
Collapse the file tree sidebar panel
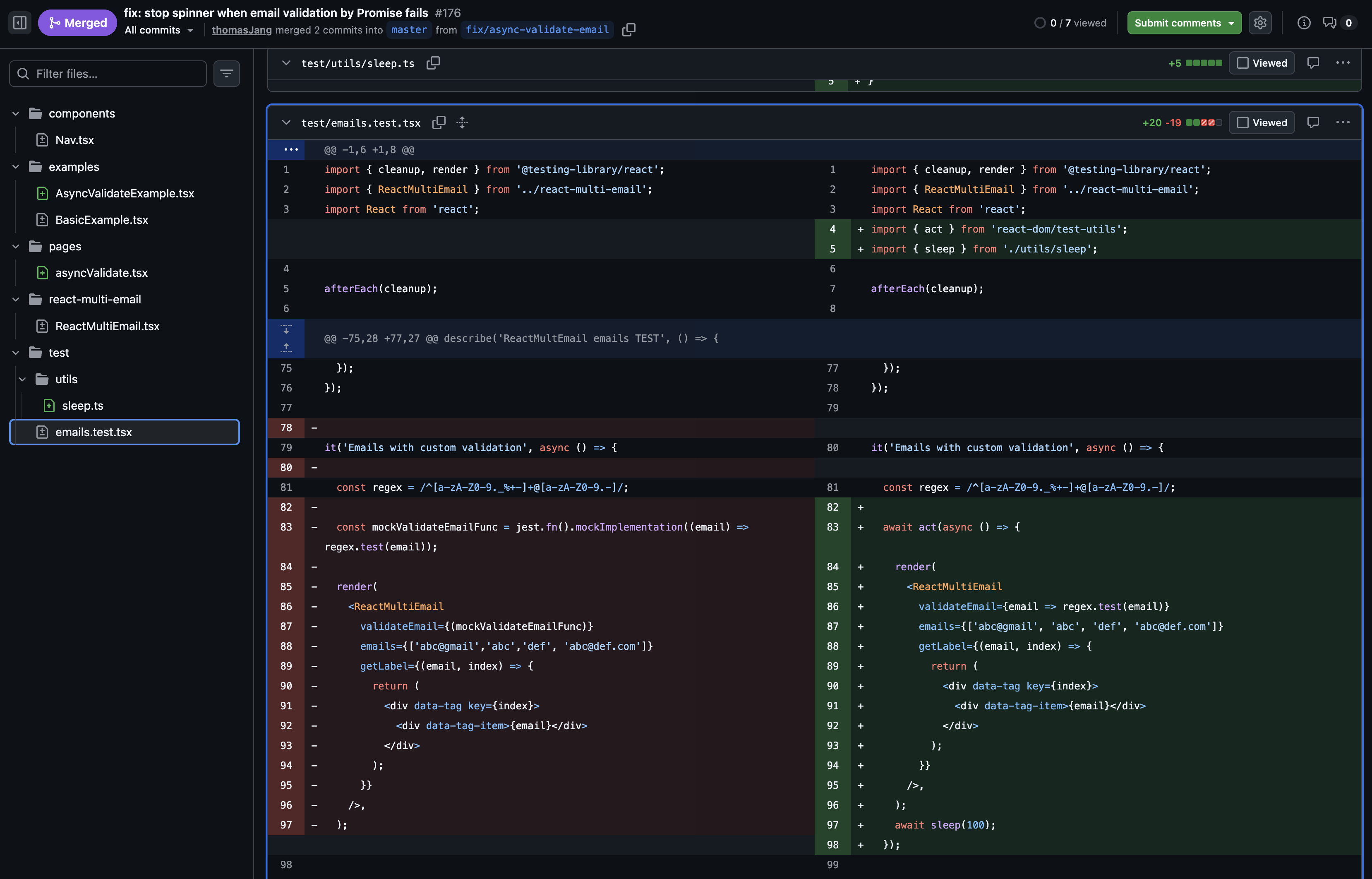[x=20, y=23]
